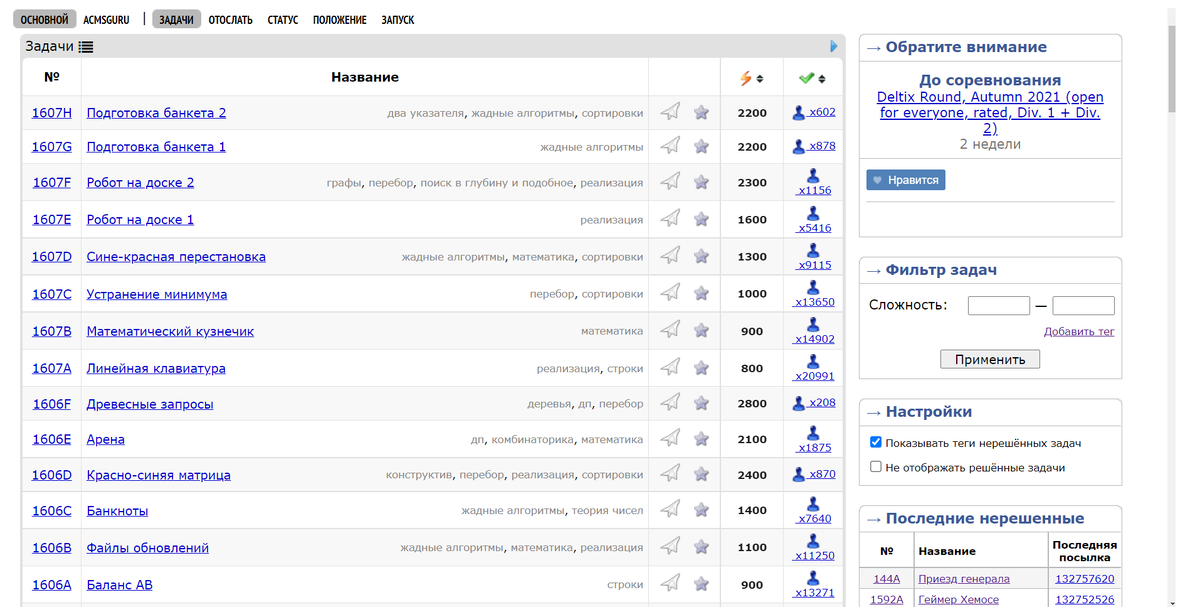
Task: Toggle favorite star for Линейная клавиатура
Action: [702, 367]
